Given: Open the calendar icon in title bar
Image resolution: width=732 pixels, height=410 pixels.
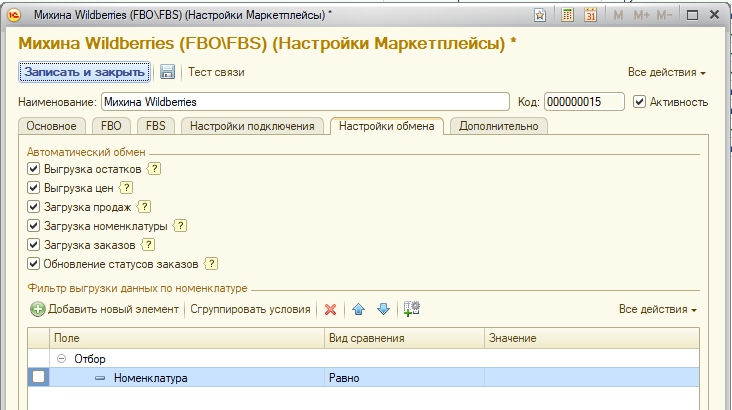Looking at the screenshot, I should coord(591,15).
